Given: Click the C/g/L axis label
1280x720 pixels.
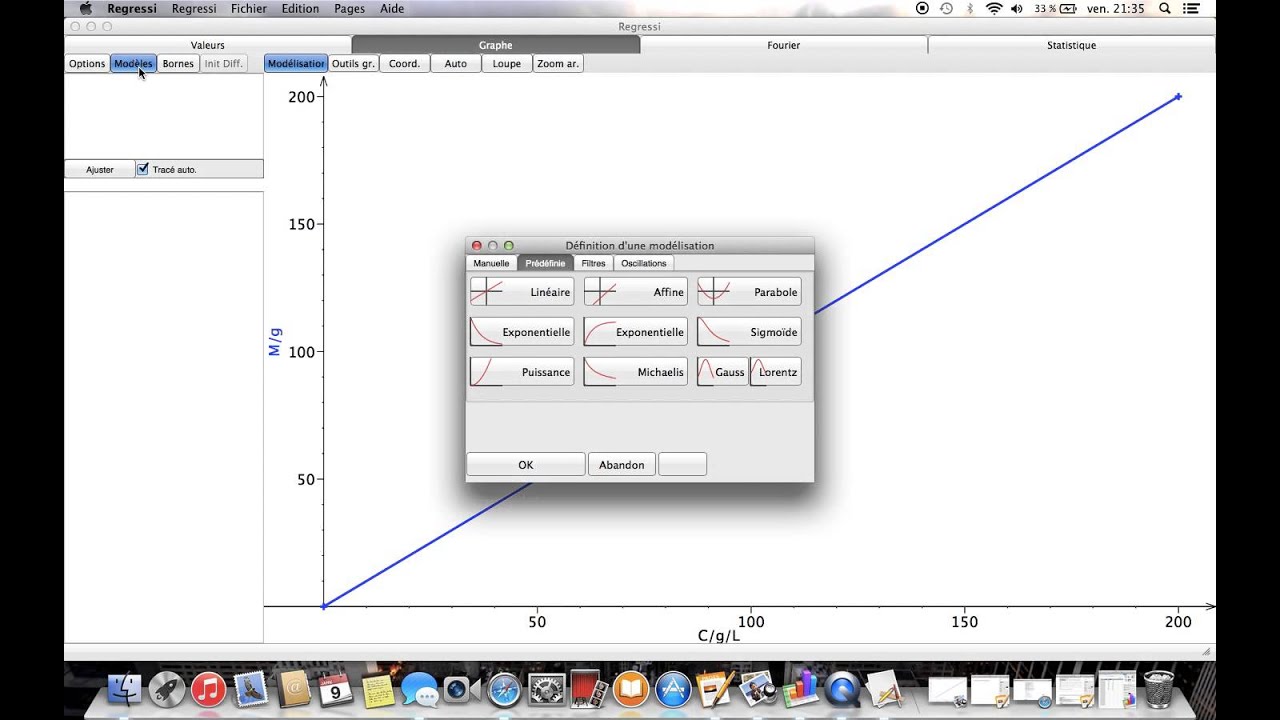Looking at the screenshot, I should 719,636.
